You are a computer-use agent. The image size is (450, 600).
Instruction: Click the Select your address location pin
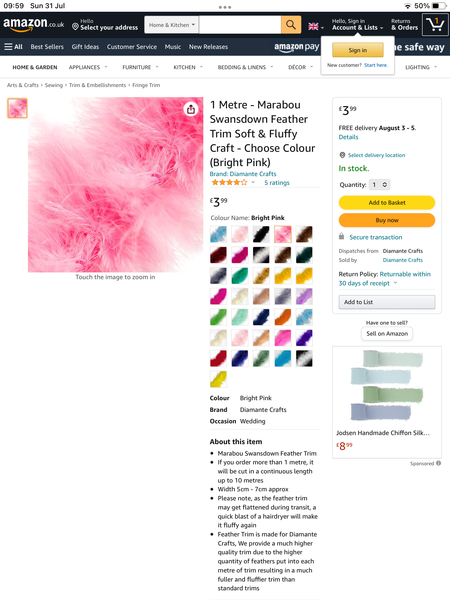point(75,27)
